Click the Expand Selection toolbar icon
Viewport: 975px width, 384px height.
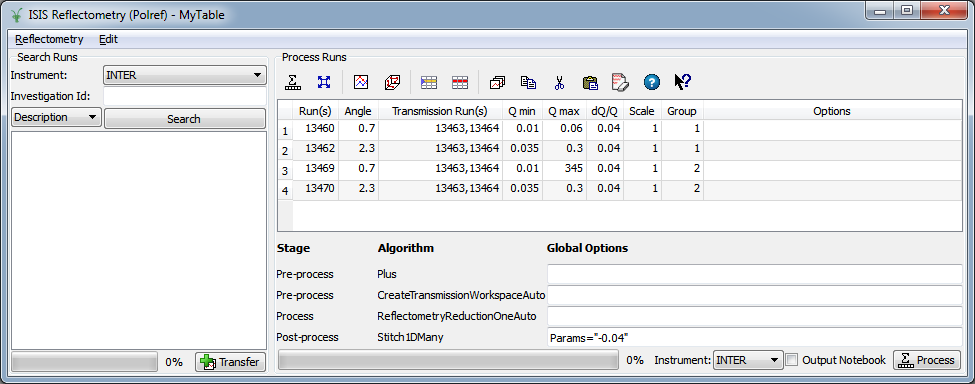tap(324, 82)
